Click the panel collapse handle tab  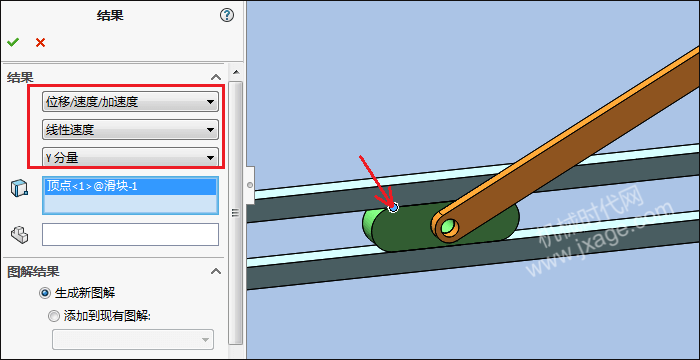(250, 185)
